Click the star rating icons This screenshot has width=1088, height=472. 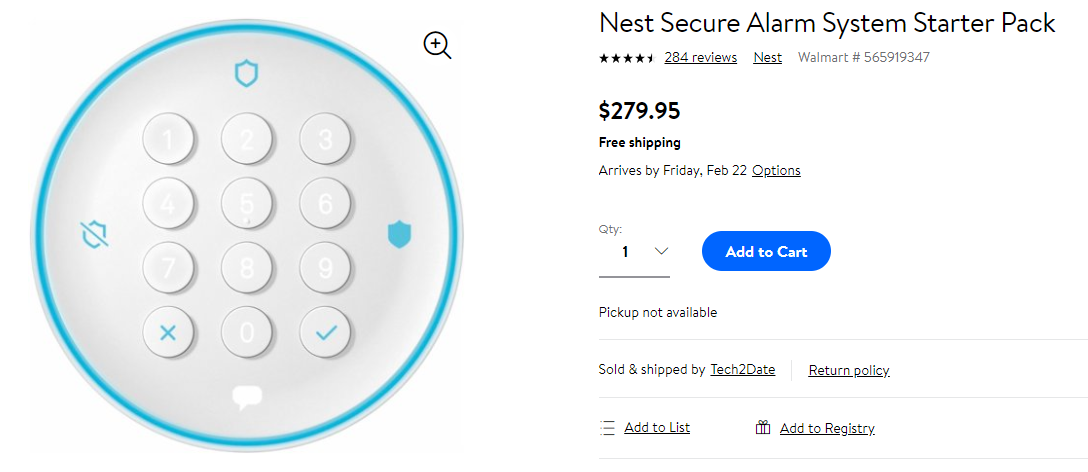tap(626, 58)
